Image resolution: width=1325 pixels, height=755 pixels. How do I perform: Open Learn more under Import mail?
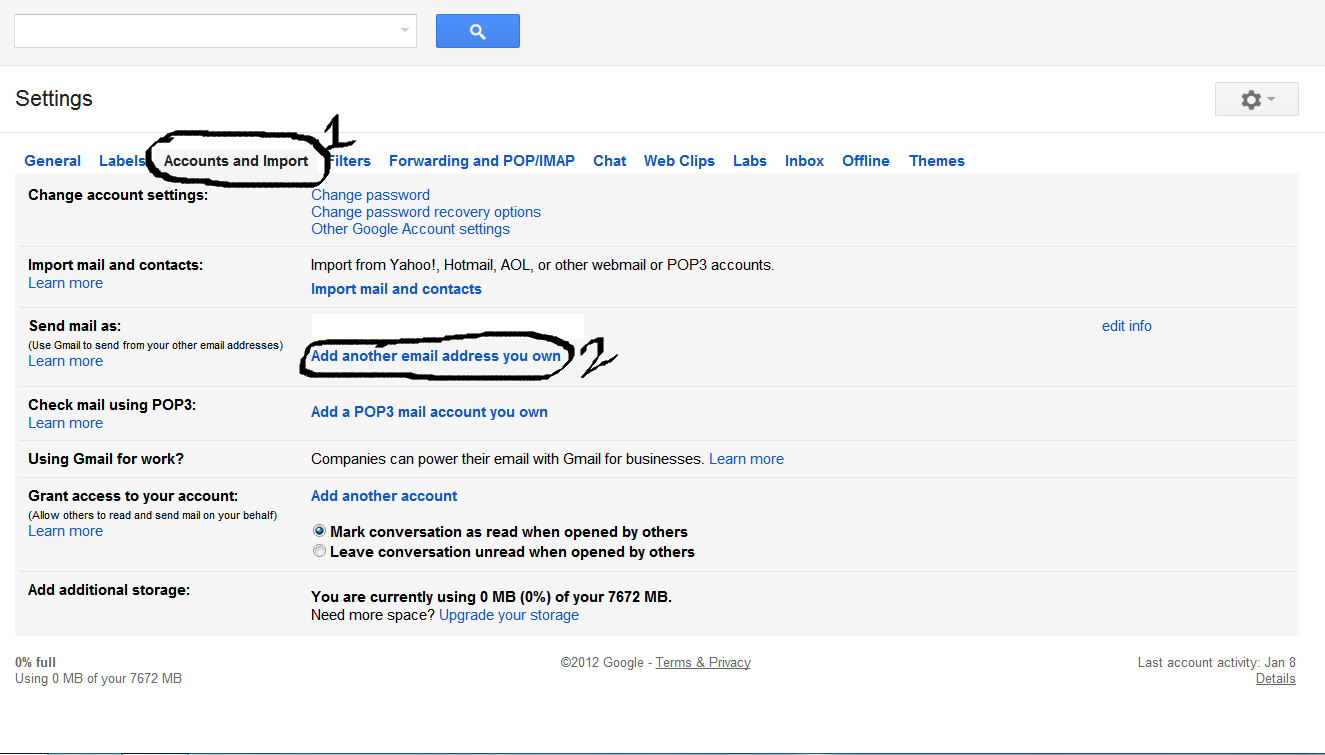(x=65, y=283)
